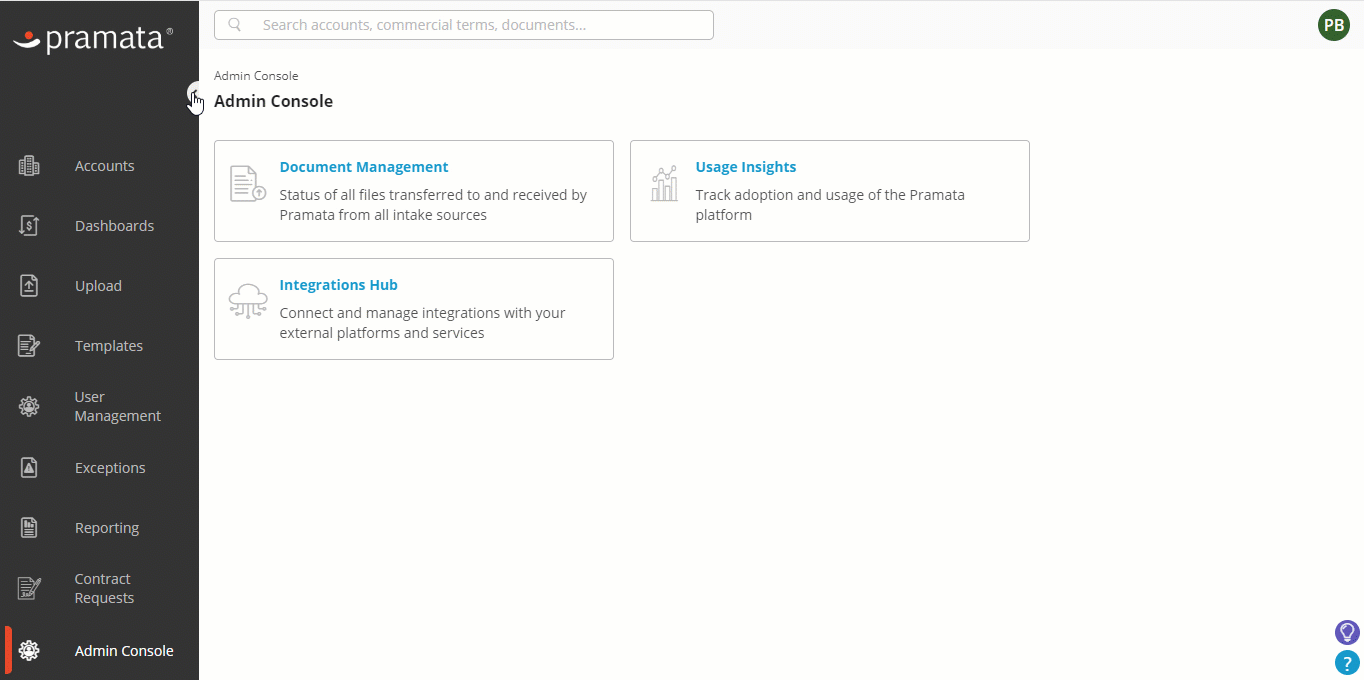Click the purple lightbulb tips icon
Viewport: 1364px width, 680px height.
click(1347, 632)
